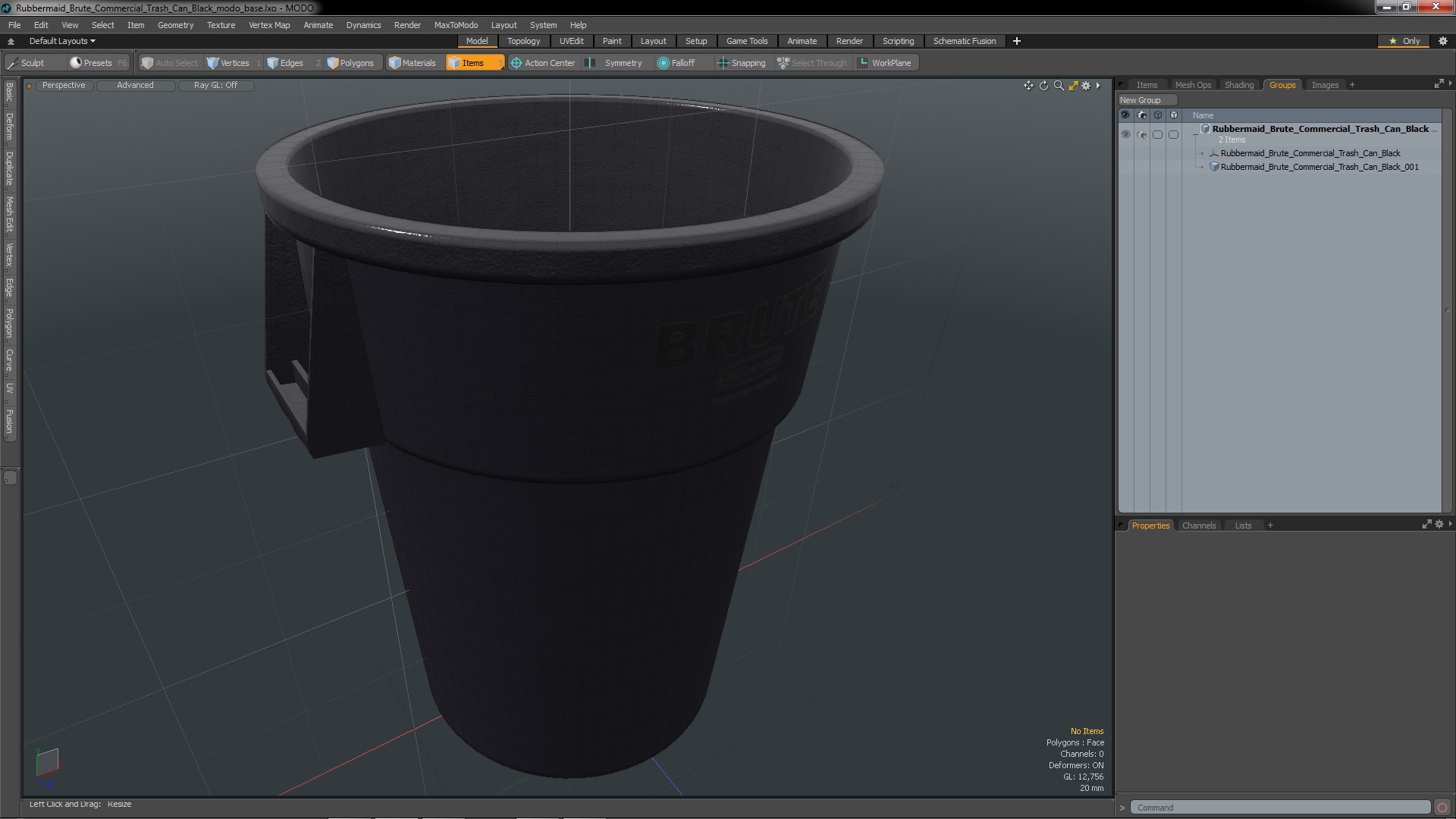The image size is (1456, 819).
Task: Select the Model layout tab
Action: pyautogui.click(x=476, y=41)
